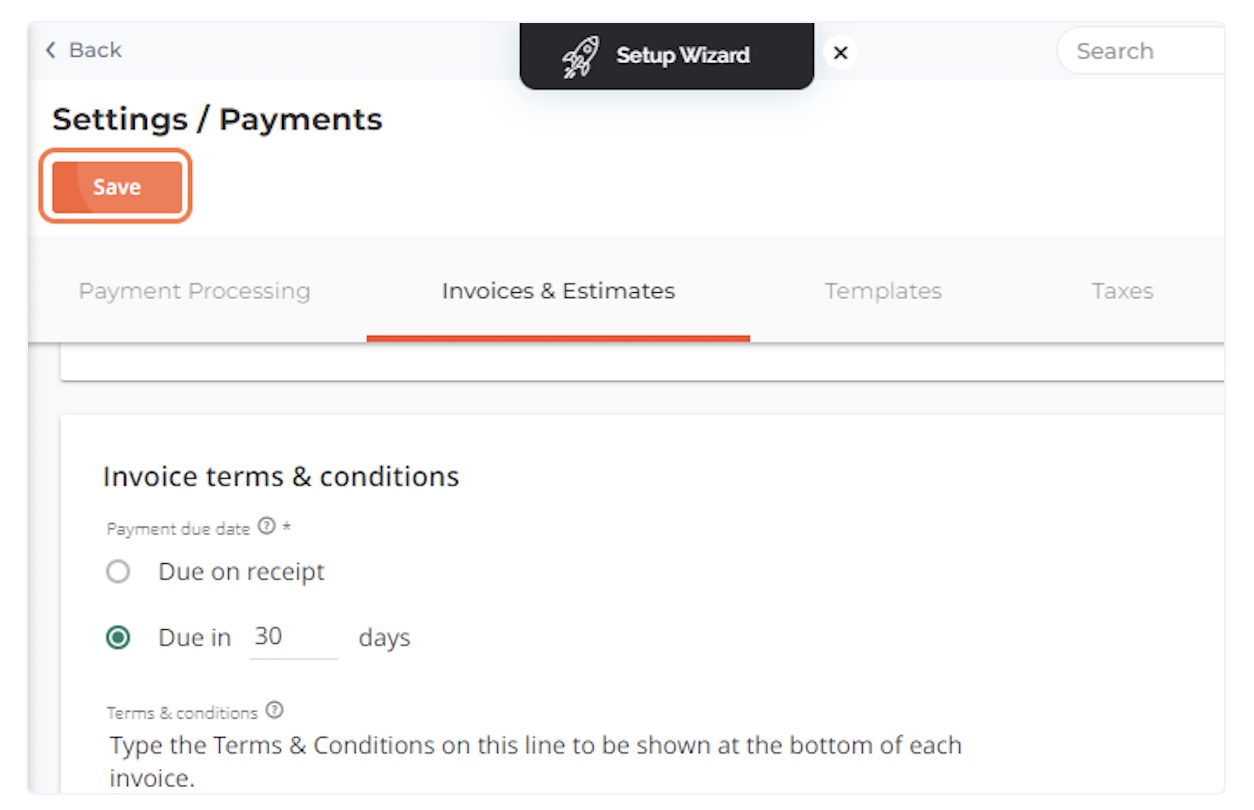Click the Setup Wizard rocket icon
This screenshot has height=810, width=1254.
pos(578,55)
